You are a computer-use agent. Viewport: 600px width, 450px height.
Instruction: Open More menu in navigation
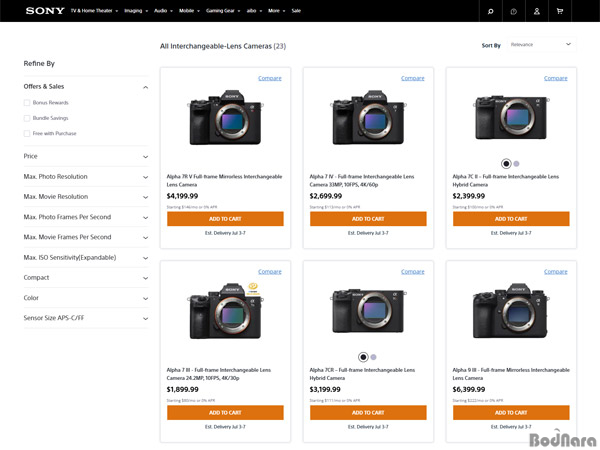coord(277,11)
